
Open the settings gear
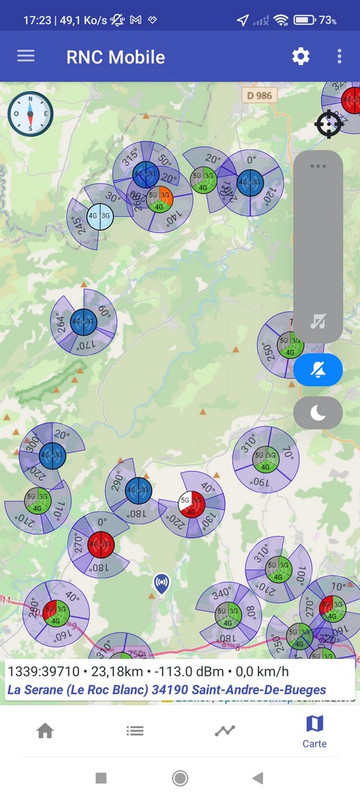point(300,56)
